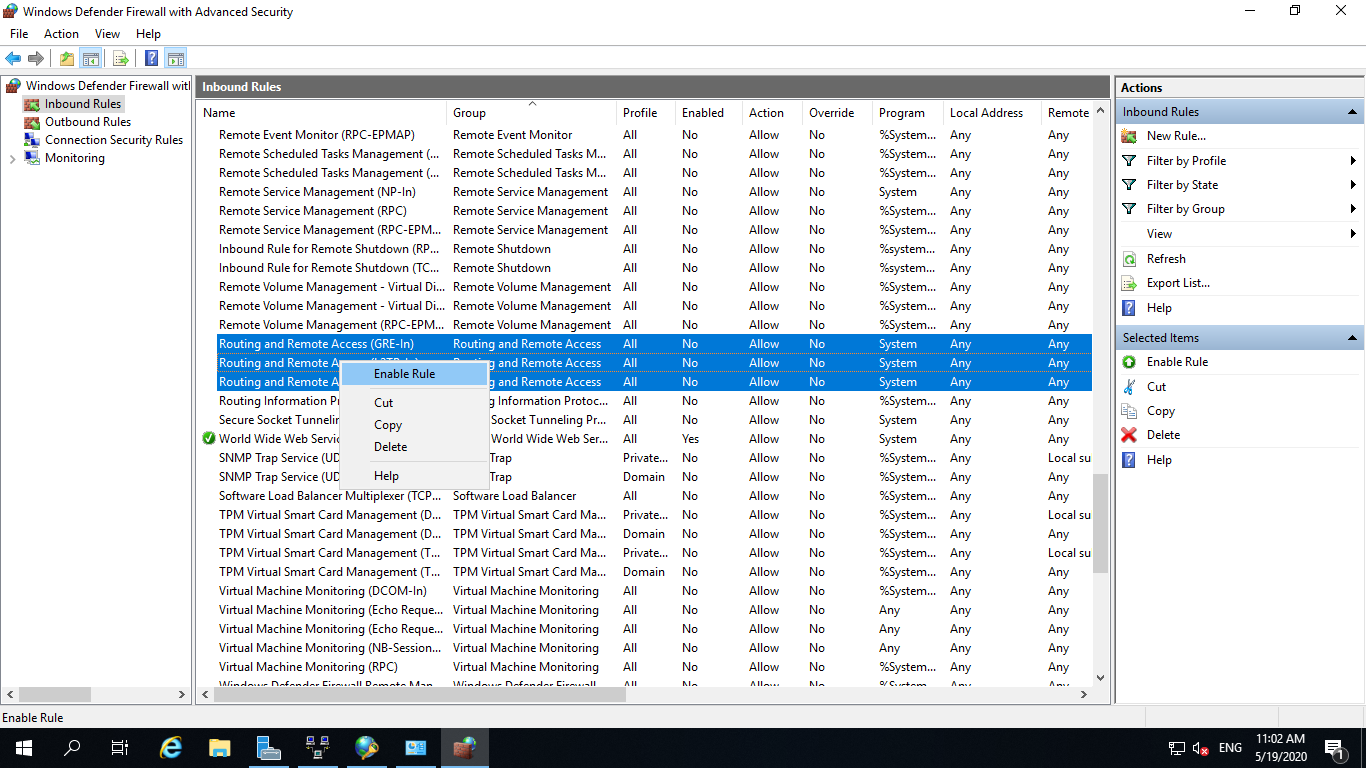
Task: Select the Virtual Machine Monitoring (DCOM-In) rule
Action: pos(644,591)
